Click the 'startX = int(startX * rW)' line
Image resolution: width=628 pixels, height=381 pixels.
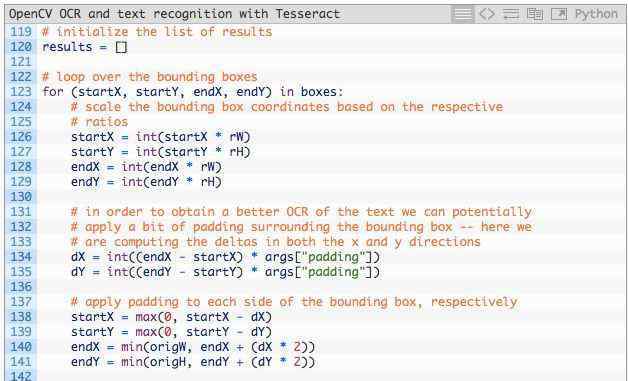[161, 137]
